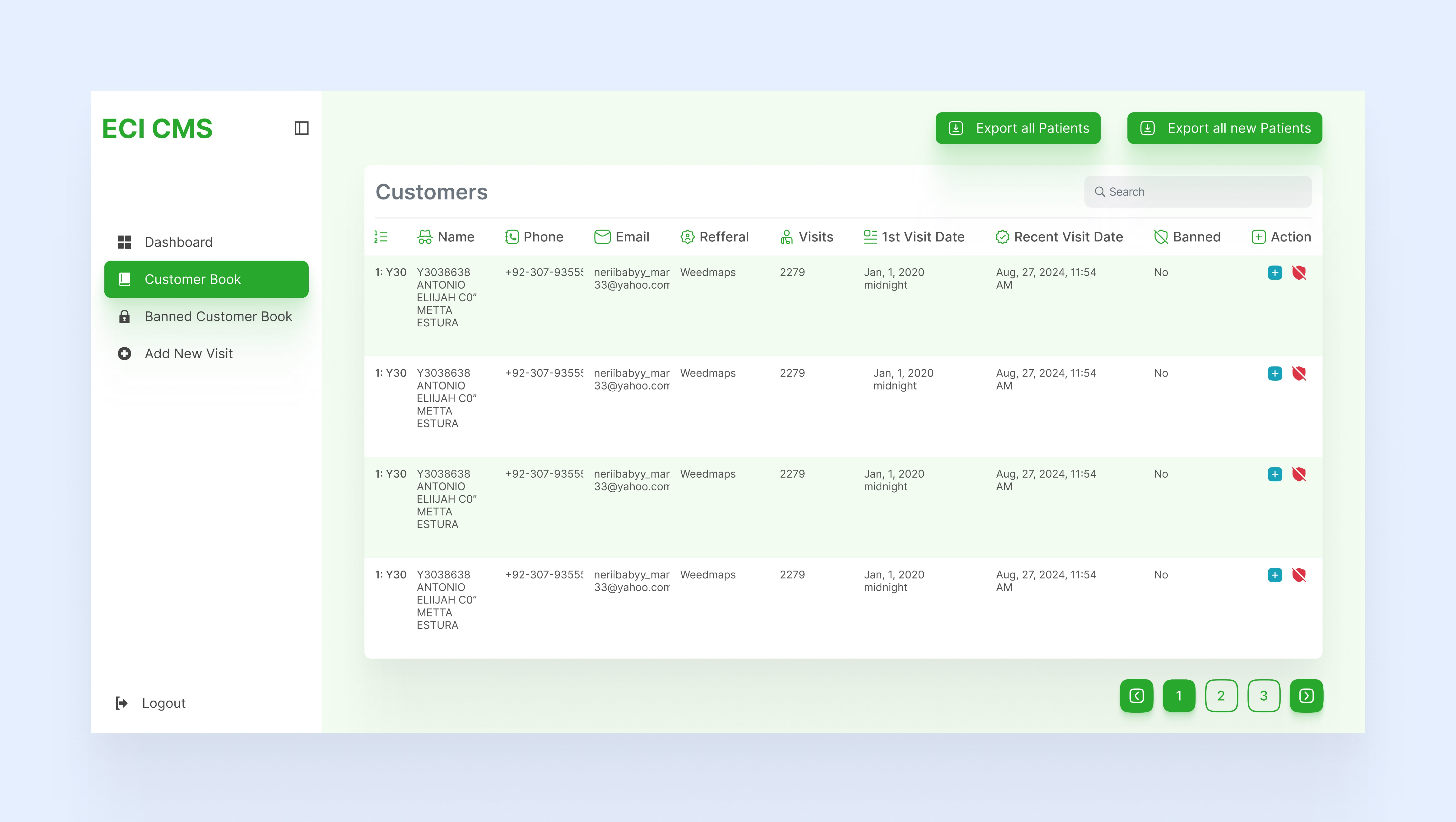Navigate to the Dashboard section

click(x=178, y=242)
